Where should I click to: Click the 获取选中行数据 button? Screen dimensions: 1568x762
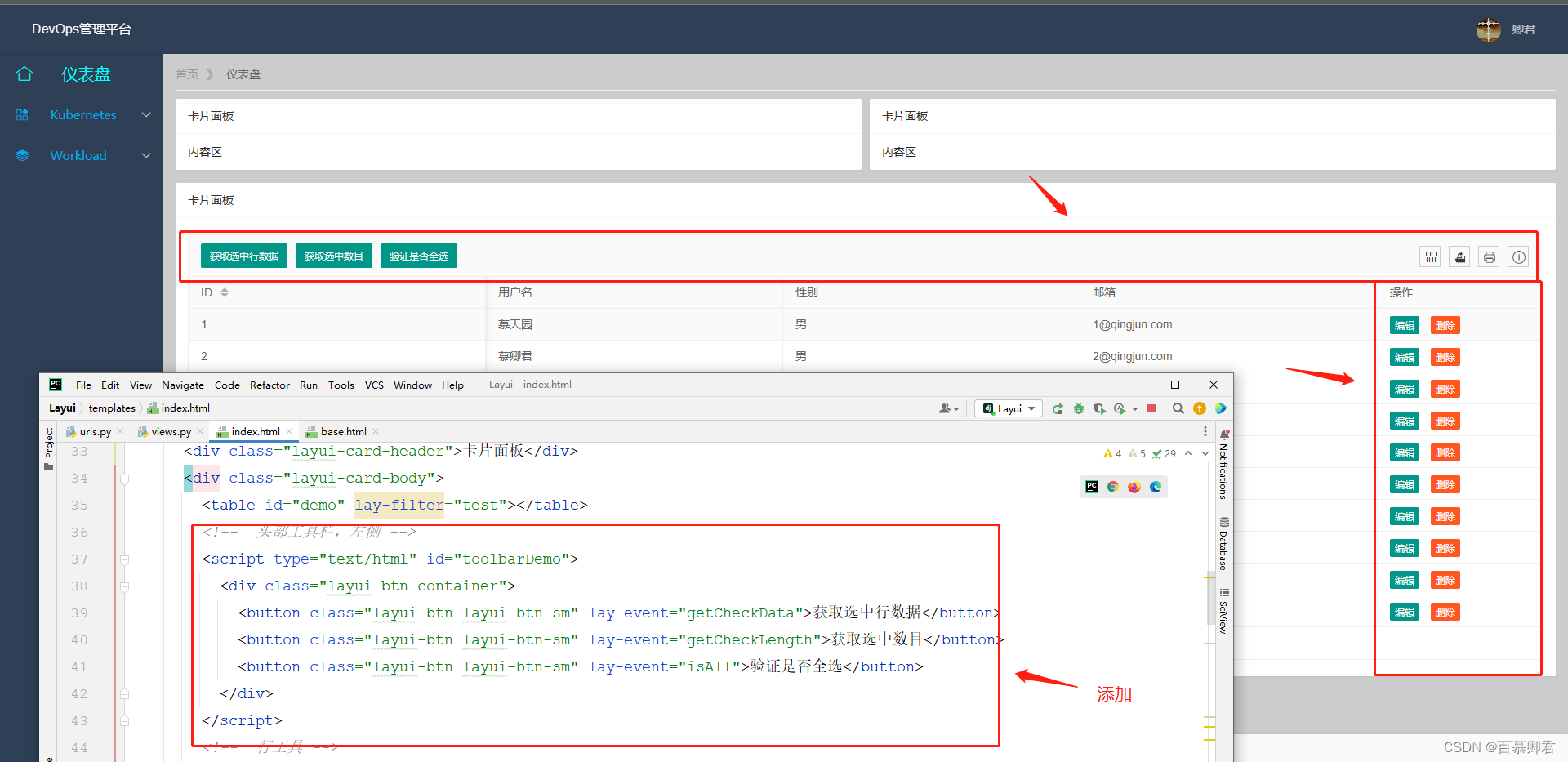click(x=244, y=256)
